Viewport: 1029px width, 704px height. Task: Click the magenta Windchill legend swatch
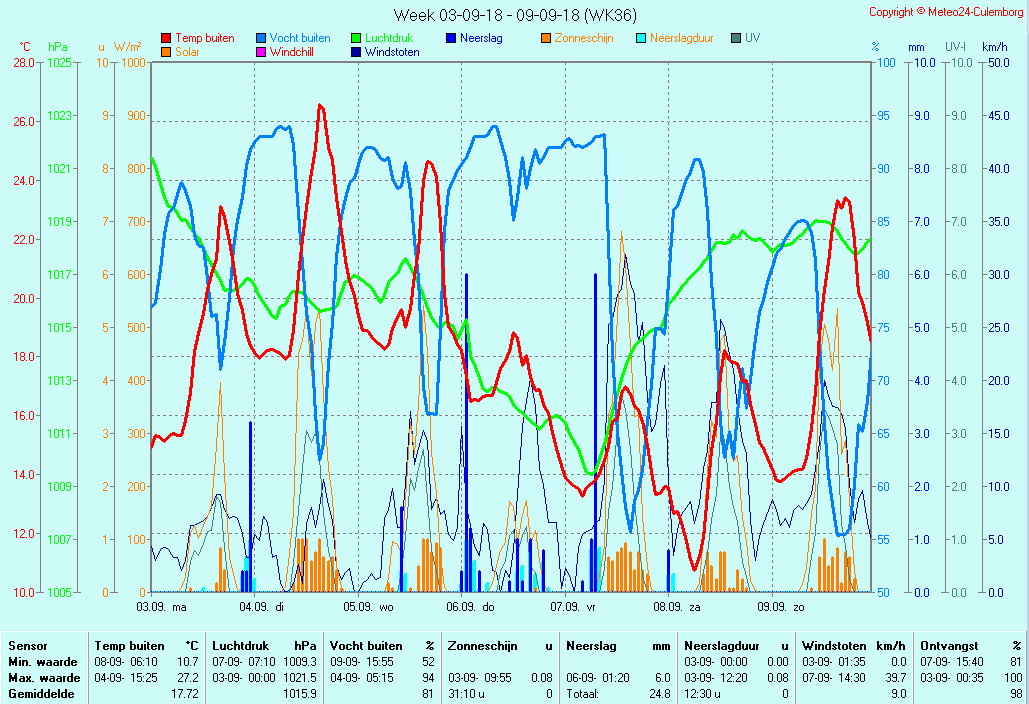point(261,52)
